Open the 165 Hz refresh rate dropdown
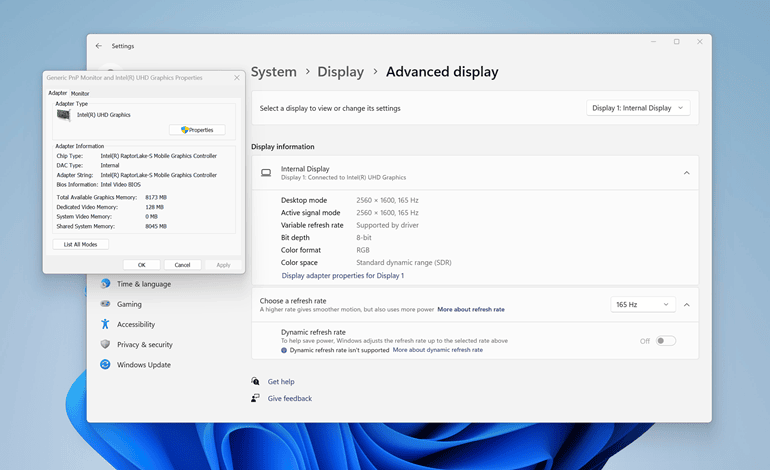 pyautogui.click(x=643, y=304)
